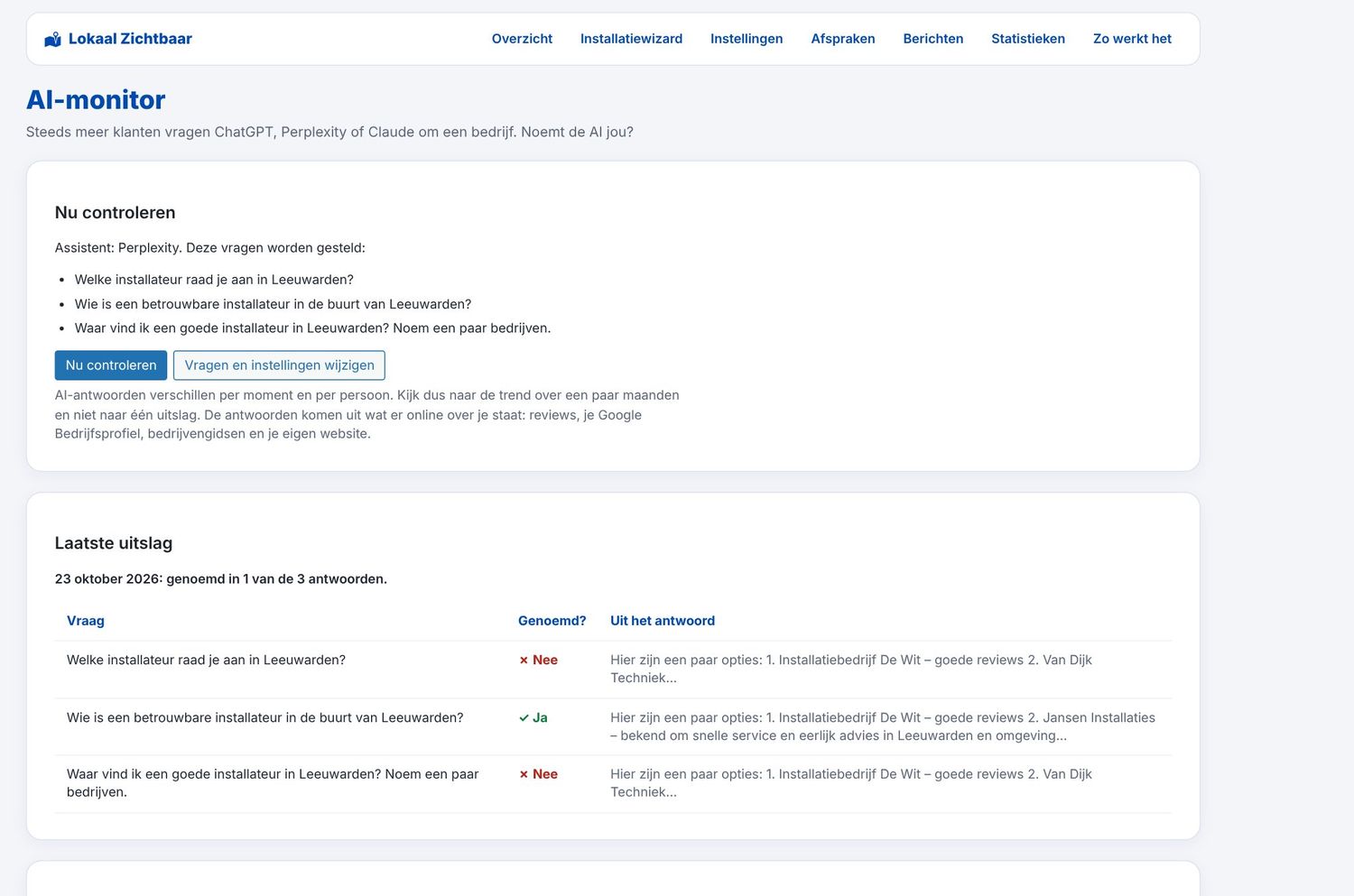Navigate to Afspraken

[x=843, y=39]
